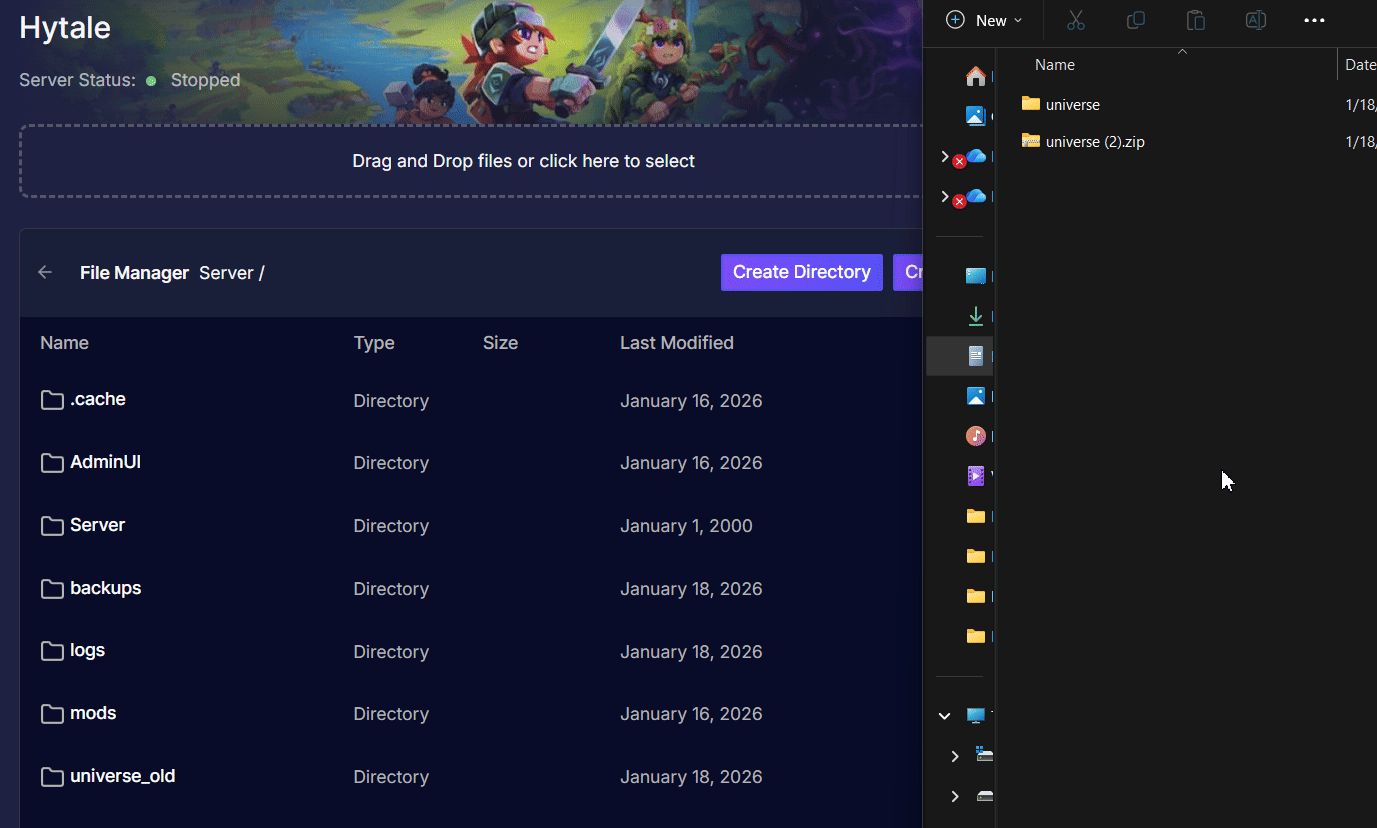The height and width of the screenshot is (828, 1377).
Task: Open the See more three-dots menu
Action: coord(1314,20)
